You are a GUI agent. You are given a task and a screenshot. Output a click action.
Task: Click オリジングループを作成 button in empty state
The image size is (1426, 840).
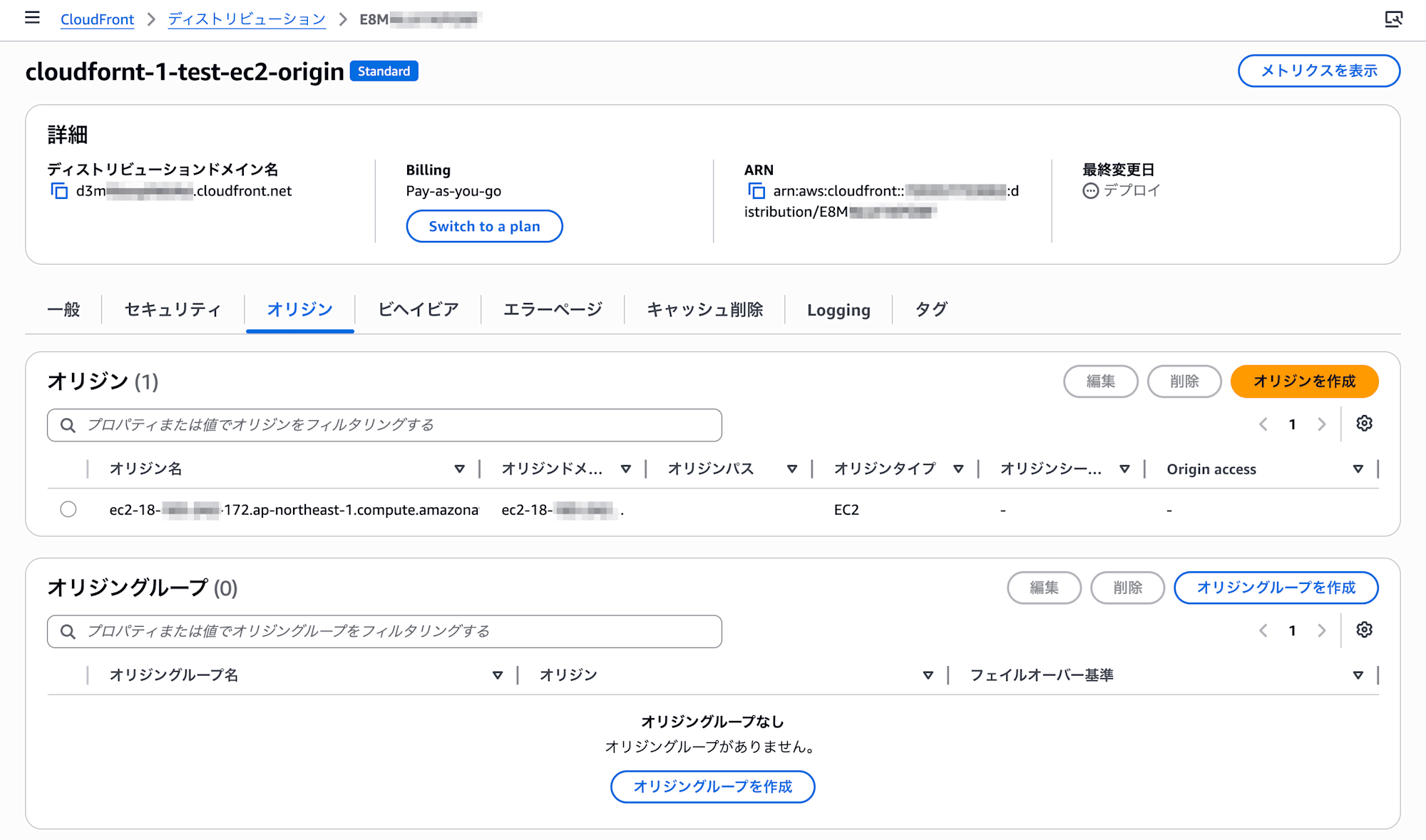[713, 787]
